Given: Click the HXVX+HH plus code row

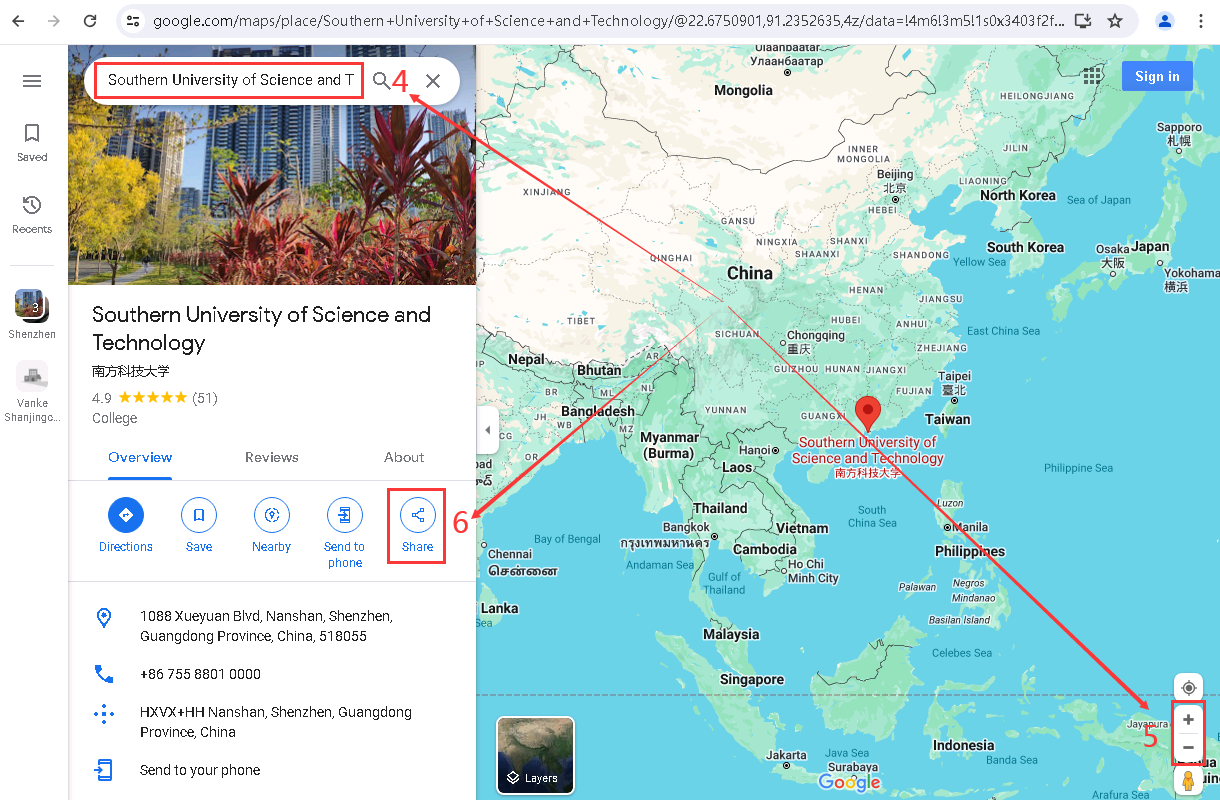Looking at the screenshot, I should click(x=272, y=722).
